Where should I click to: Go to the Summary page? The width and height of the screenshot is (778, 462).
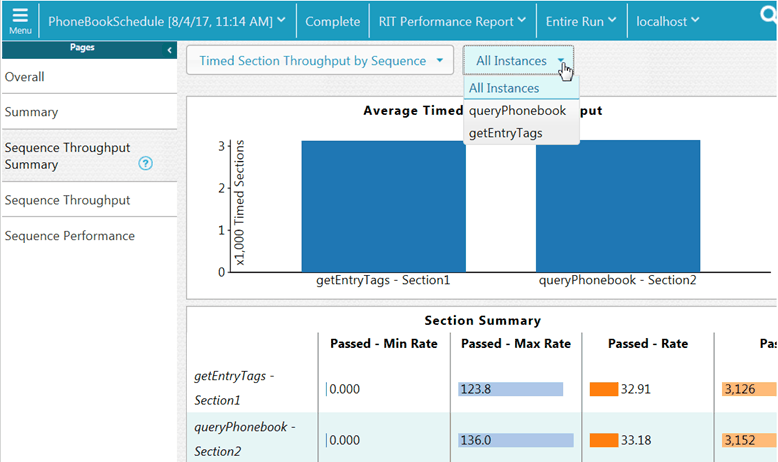pyautogui.click(x=31, y=112)
